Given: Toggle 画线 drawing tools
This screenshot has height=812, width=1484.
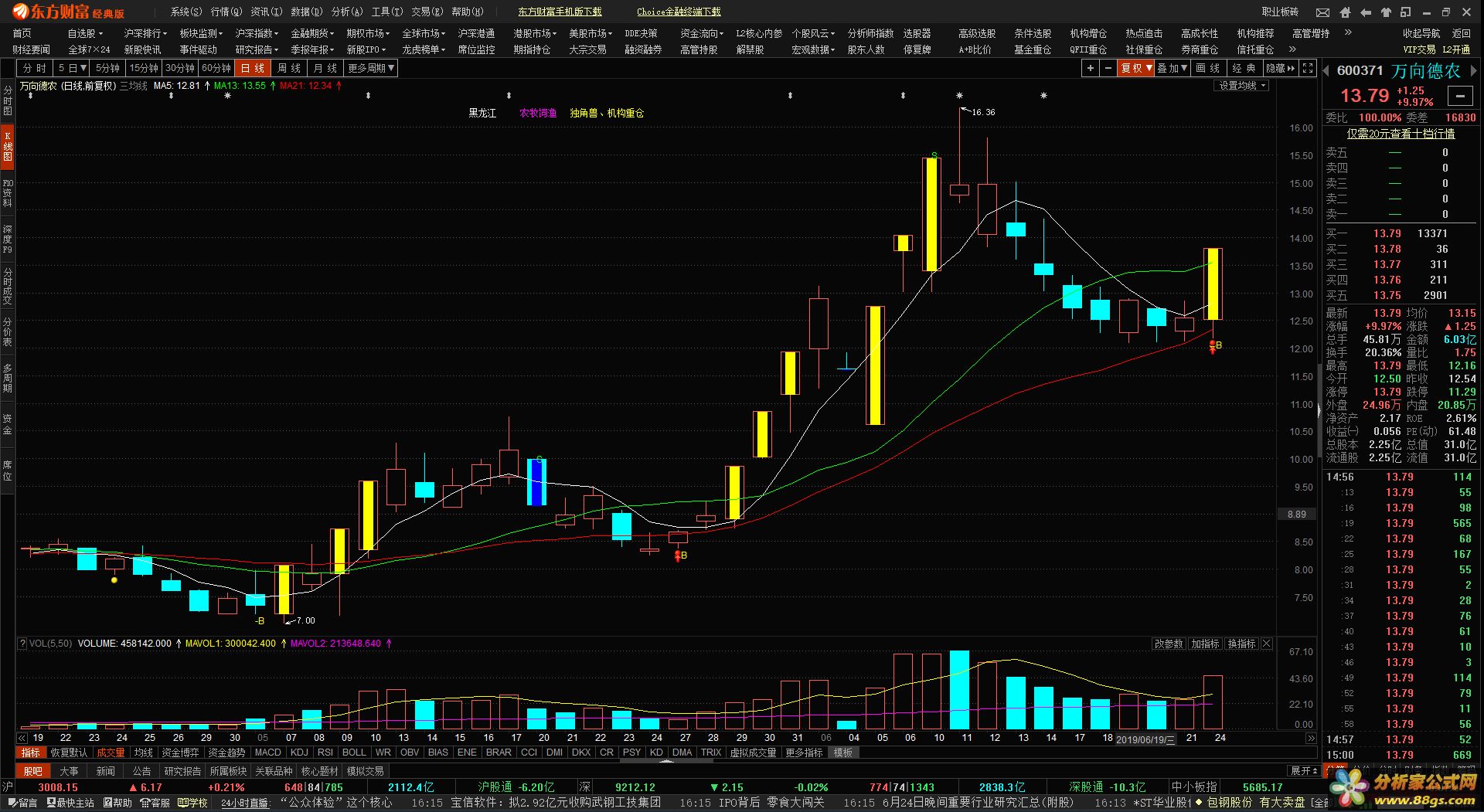Looking at the screenshot, I should pos(1207,68).
